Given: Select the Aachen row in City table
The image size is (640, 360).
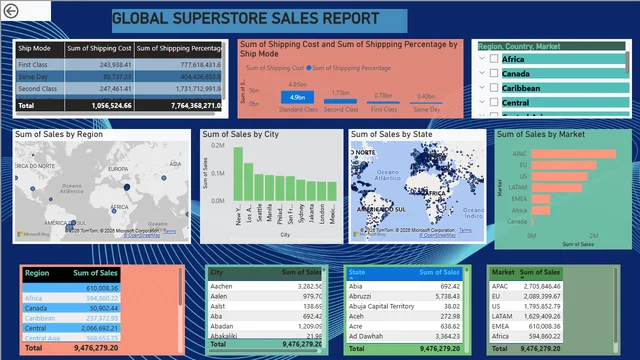Looking at the screenshot, I should (x=265, y=287).
